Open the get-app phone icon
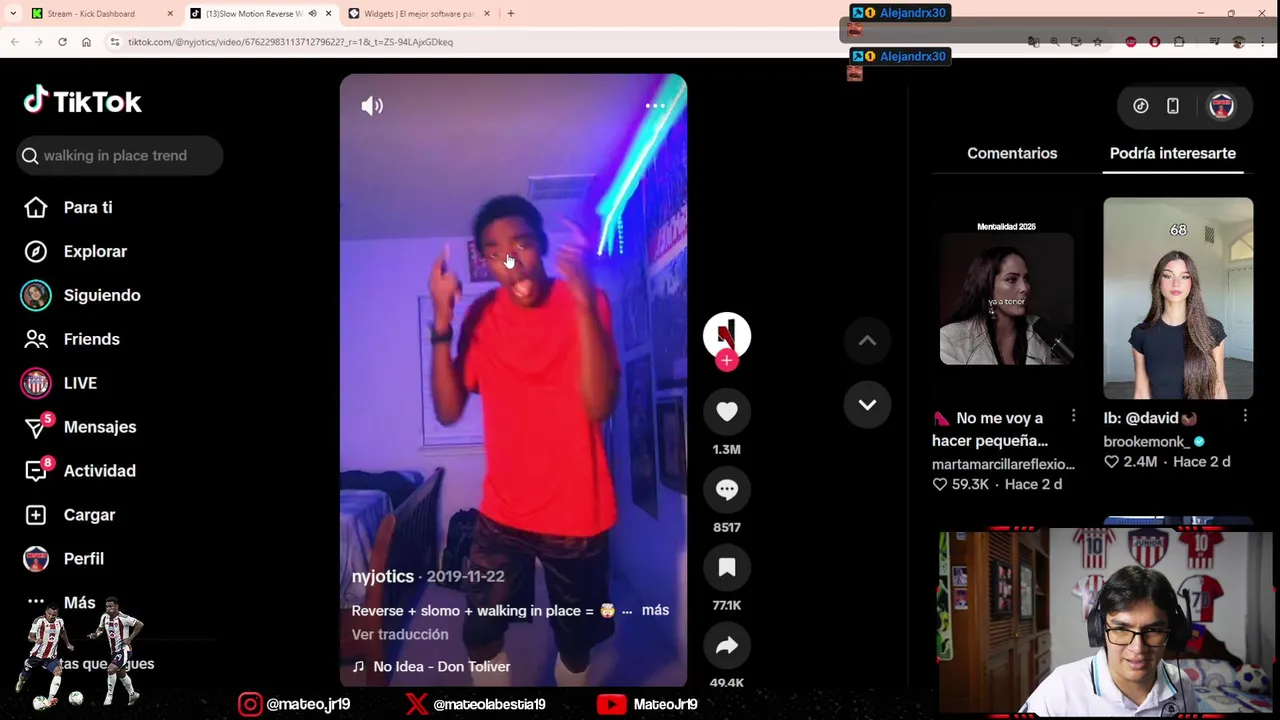Image resolution: width=1280 pixels, height=720 pixels. tap(1173, 106)
